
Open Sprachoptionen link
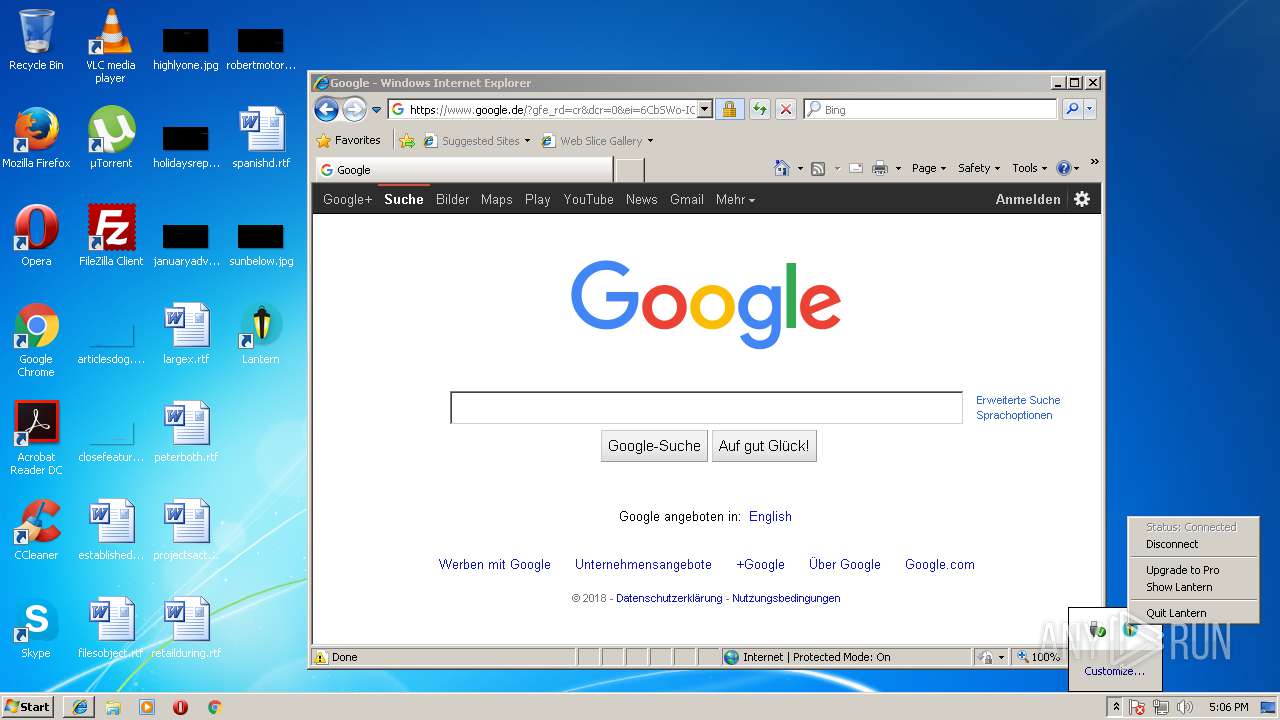pos(1014,415)
